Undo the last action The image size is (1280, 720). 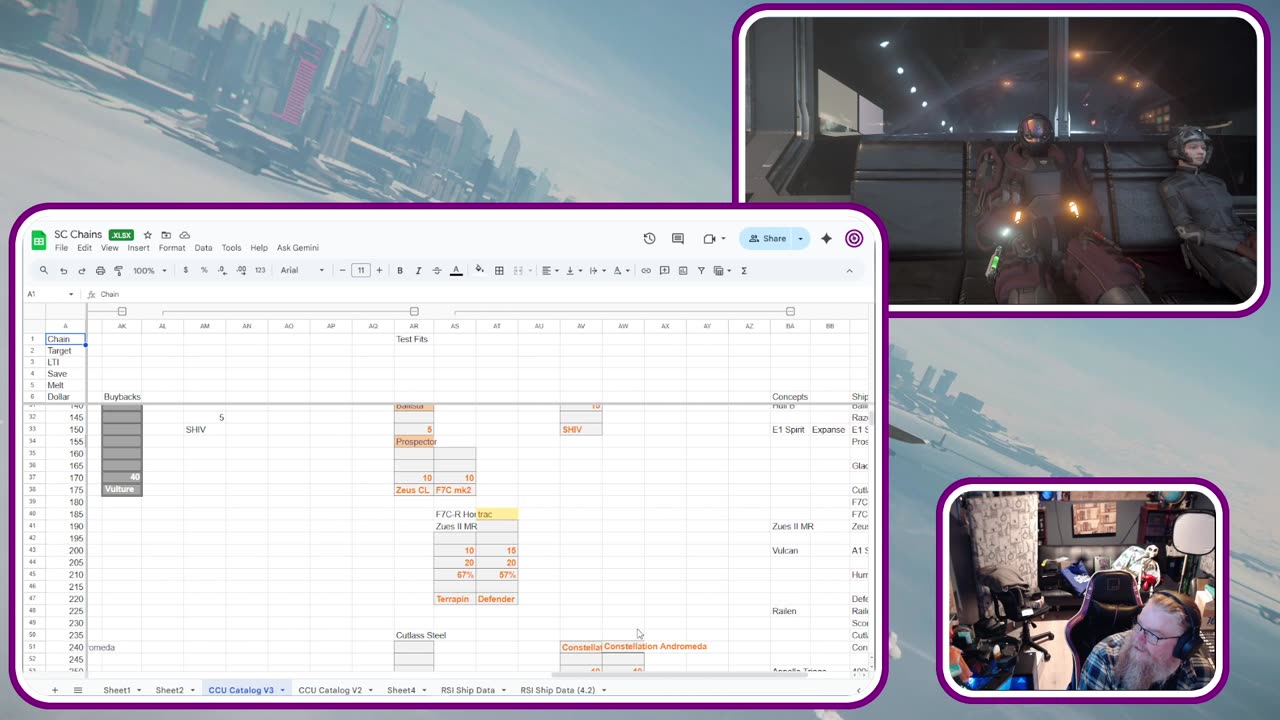point(63,271)
